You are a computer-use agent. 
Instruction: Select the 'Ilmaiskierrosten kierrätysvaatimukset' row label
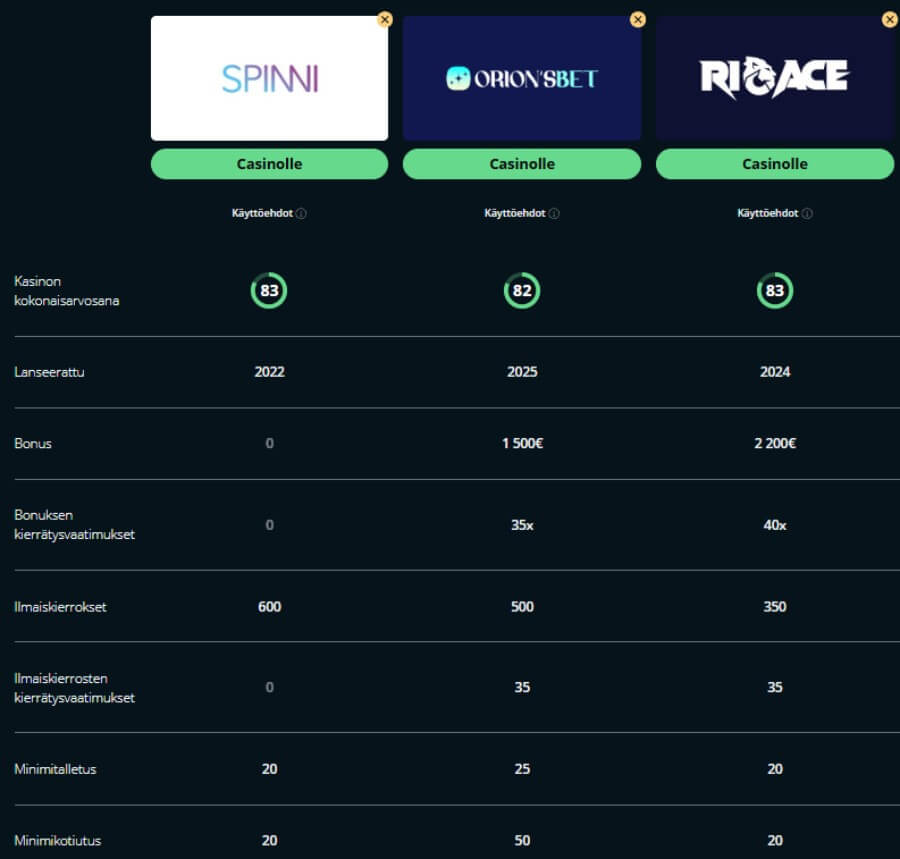pyautogui.click(x=75, y=688)
